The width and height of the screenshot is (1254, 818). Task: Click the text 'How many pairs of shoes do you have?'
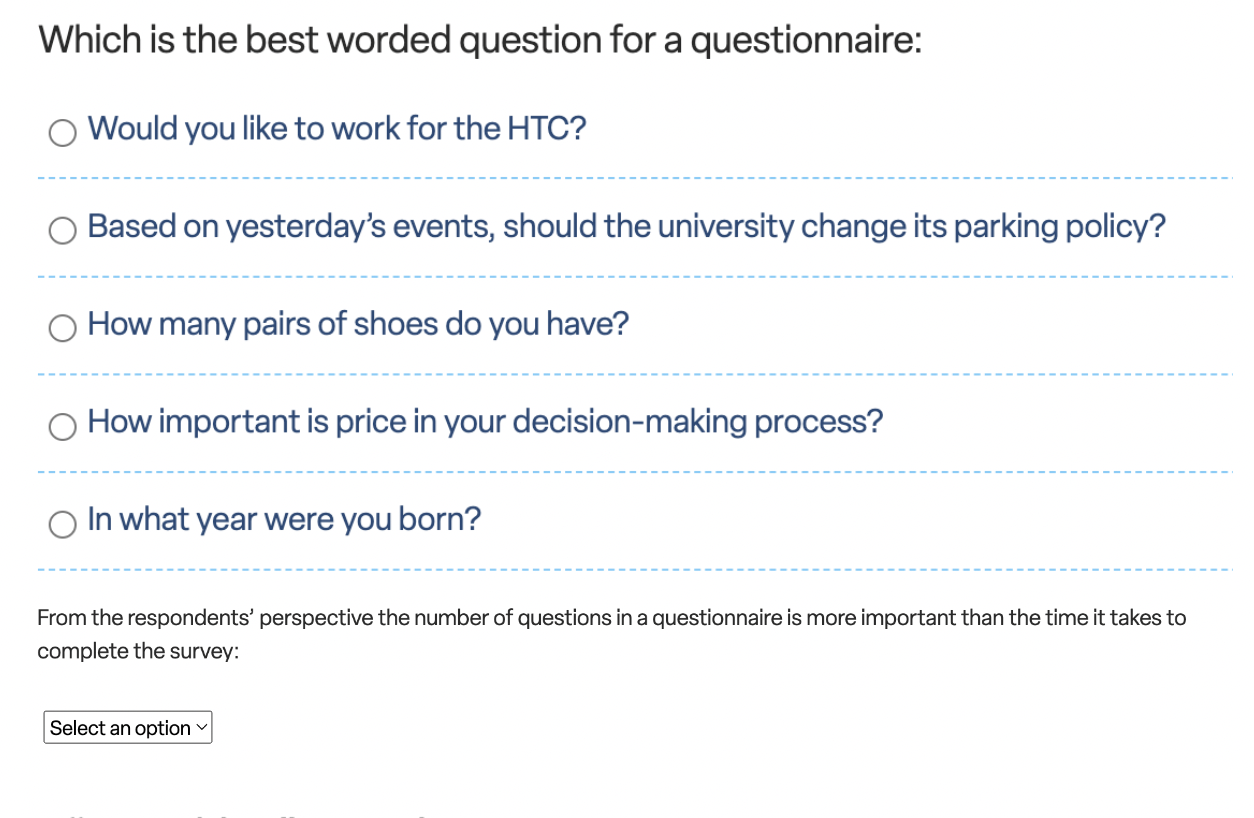(358, 323)
